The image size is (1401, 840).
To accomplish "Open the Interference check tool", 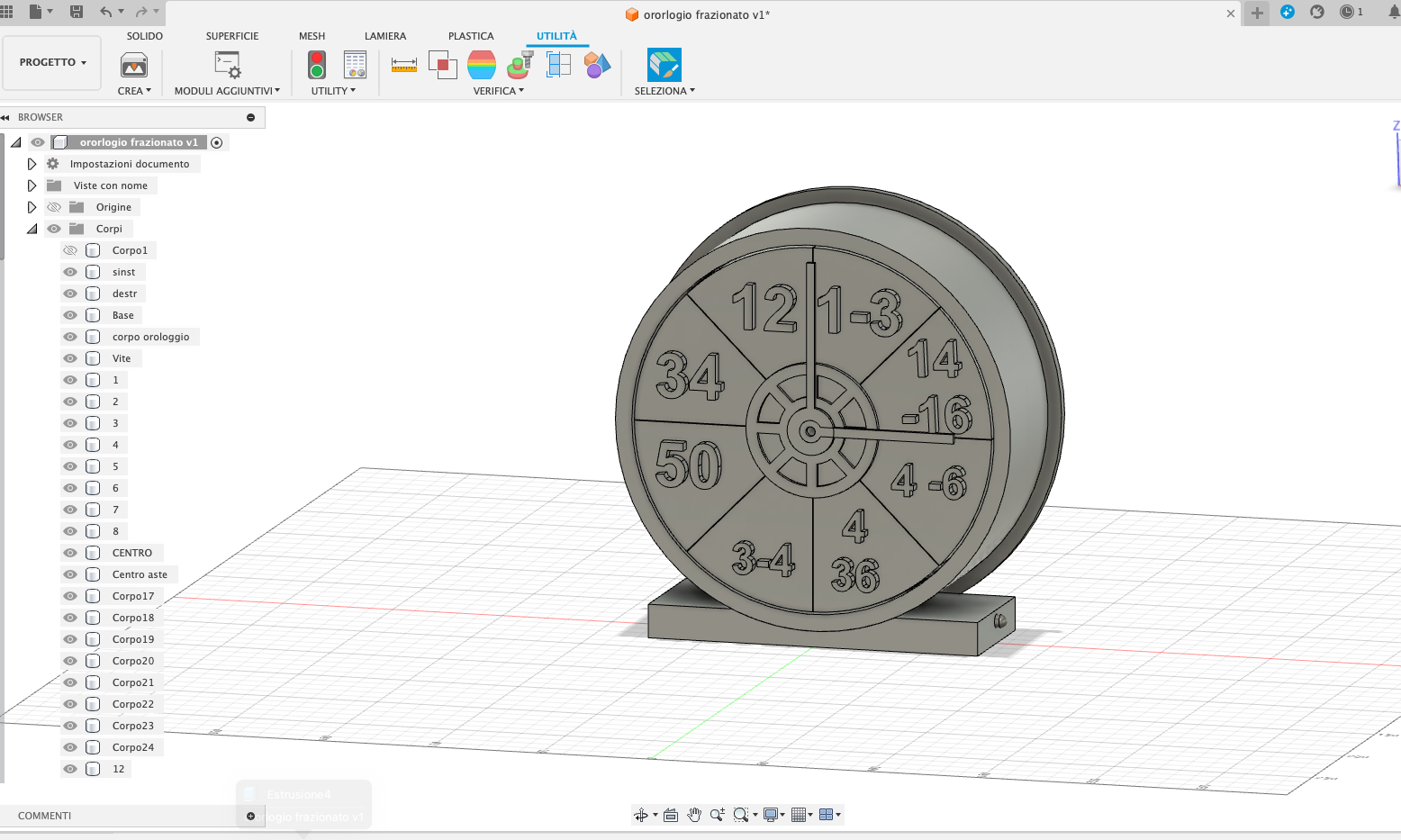I will [442, 65].
